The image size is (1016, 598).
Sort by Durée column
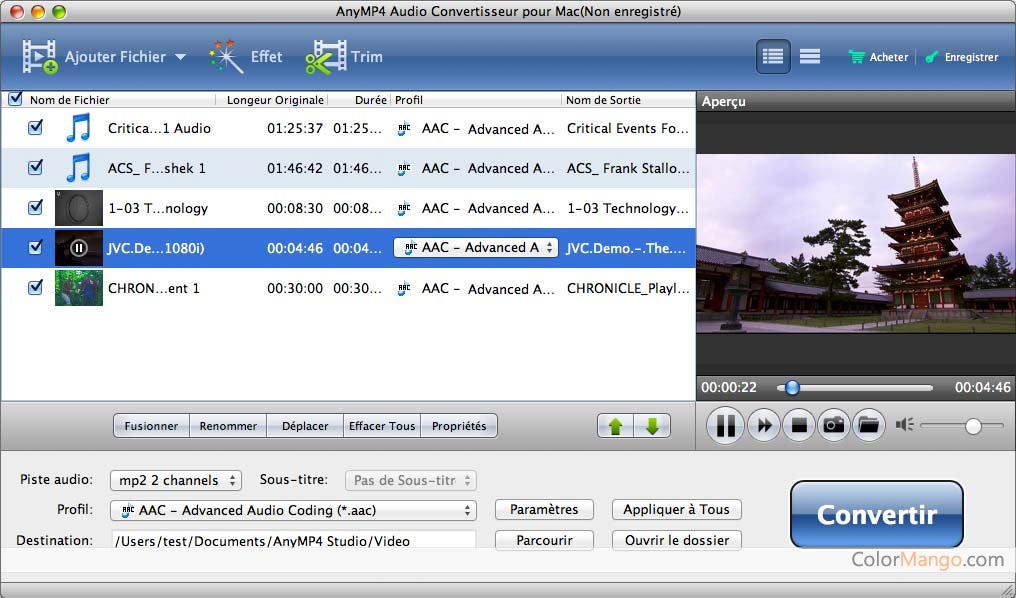point(371,100)
